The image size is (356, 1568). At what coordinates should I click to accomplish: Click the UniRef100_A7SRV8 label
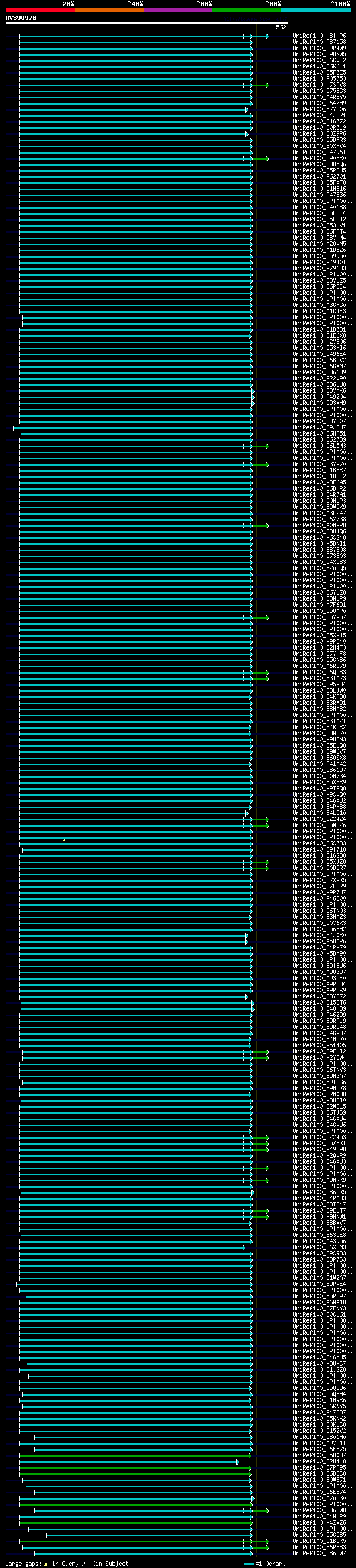(319, 85)
